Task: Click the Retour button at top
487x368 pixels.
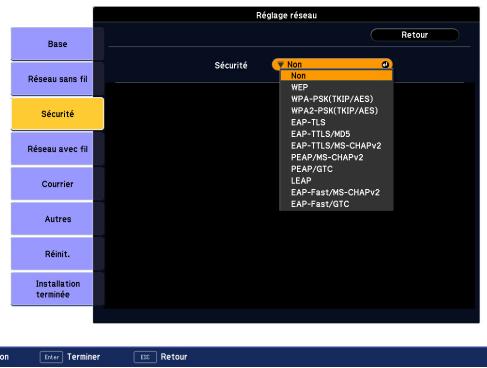Action: pos(414,35)
